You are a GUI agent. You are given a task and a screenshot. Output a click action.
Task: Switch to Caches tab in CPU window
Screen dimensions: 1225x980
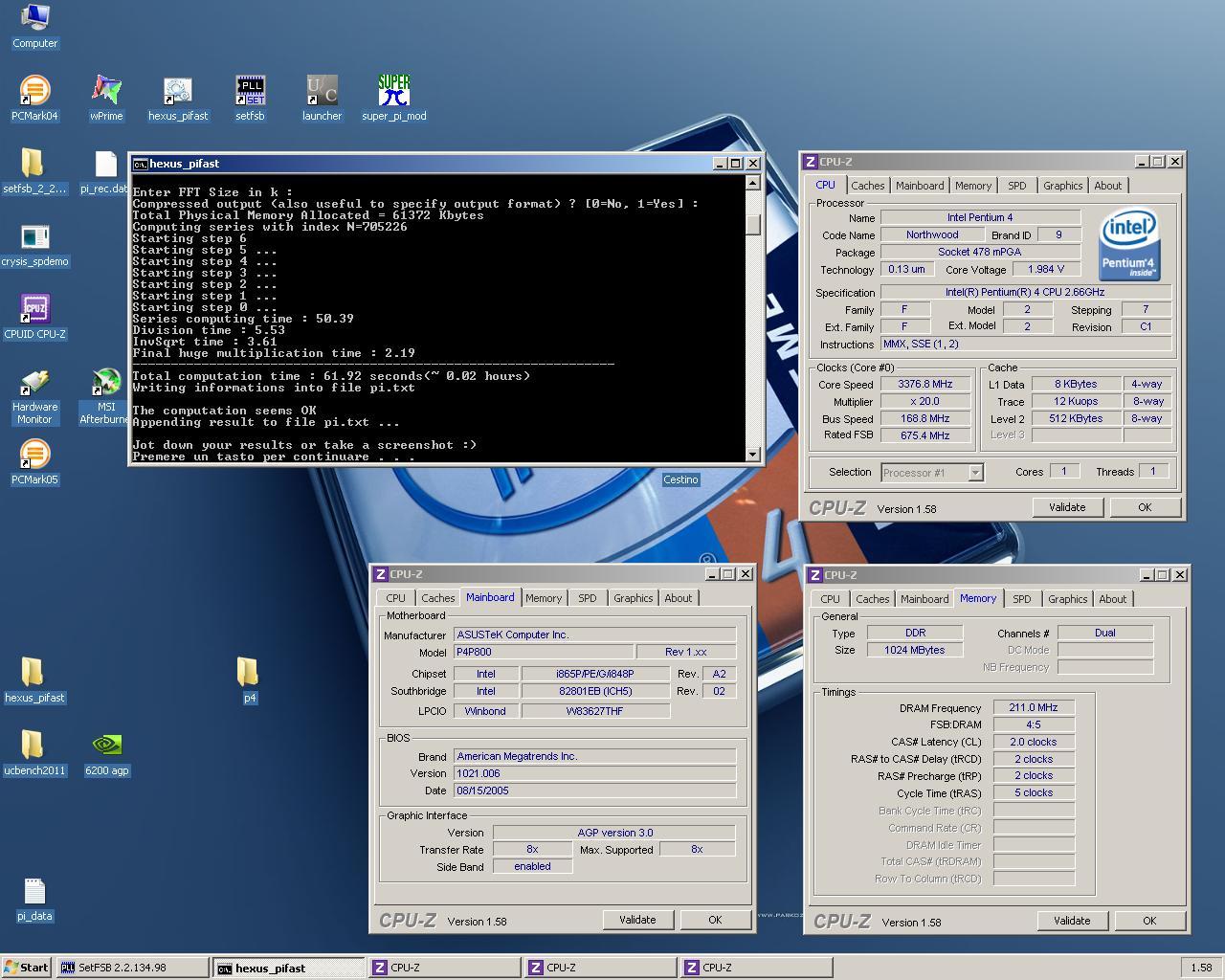click(x=867, y=186)
